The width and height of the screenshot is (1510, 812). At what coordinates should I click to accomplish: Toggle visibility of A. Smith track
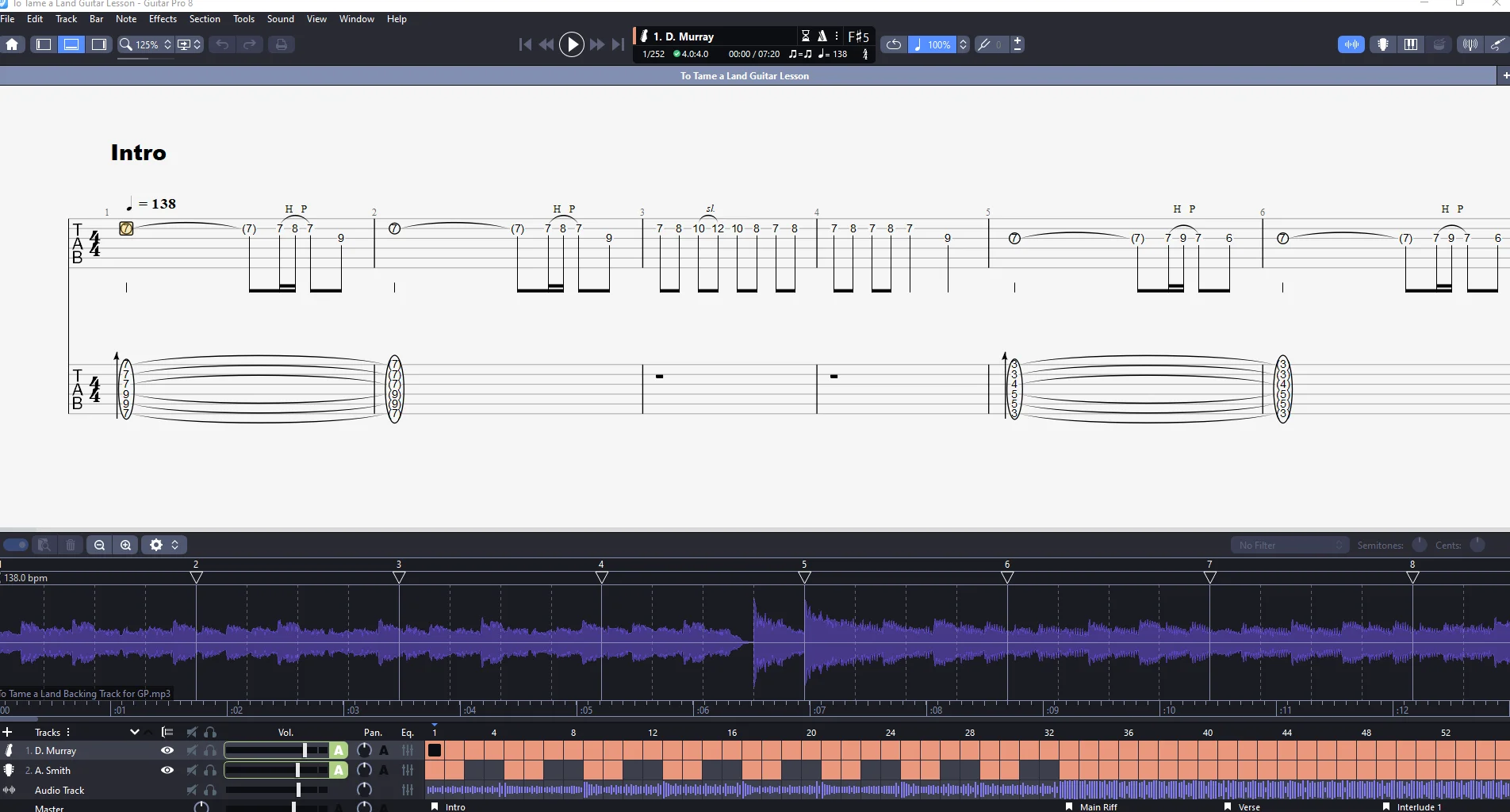(167, 770)
